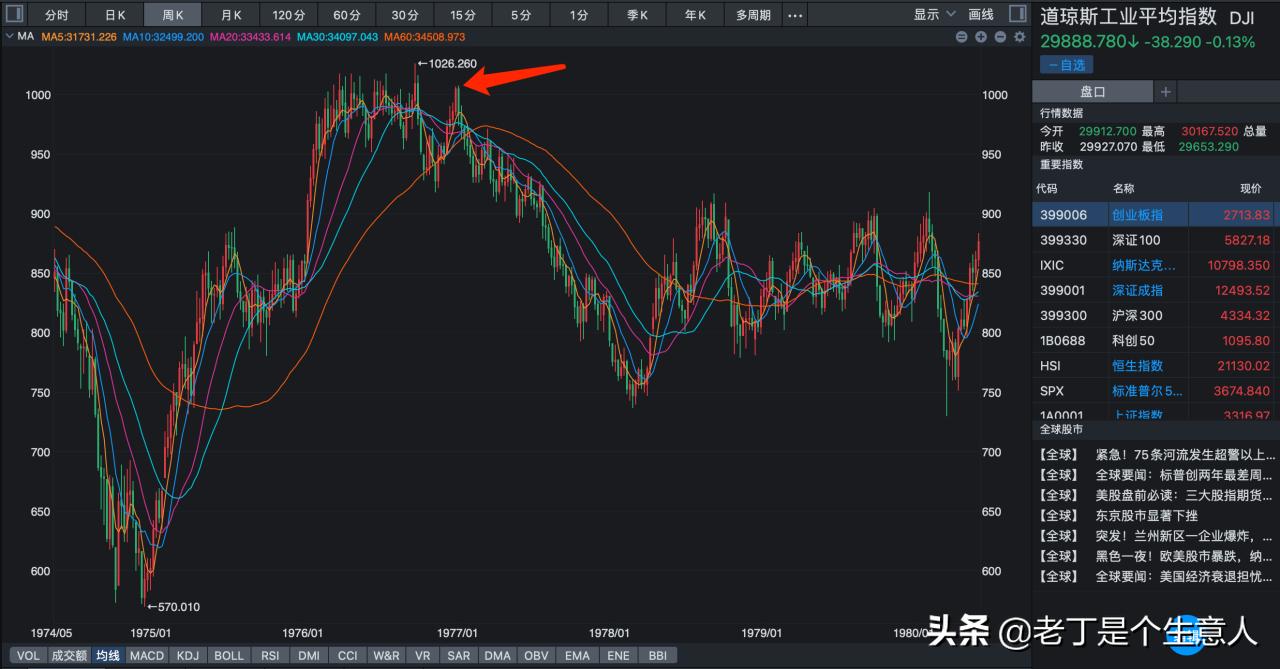This screenshot has width=1280, height=669.
Task: Toggle the MACD indicator
Action: pyautogui.click(x=147, y=656)
